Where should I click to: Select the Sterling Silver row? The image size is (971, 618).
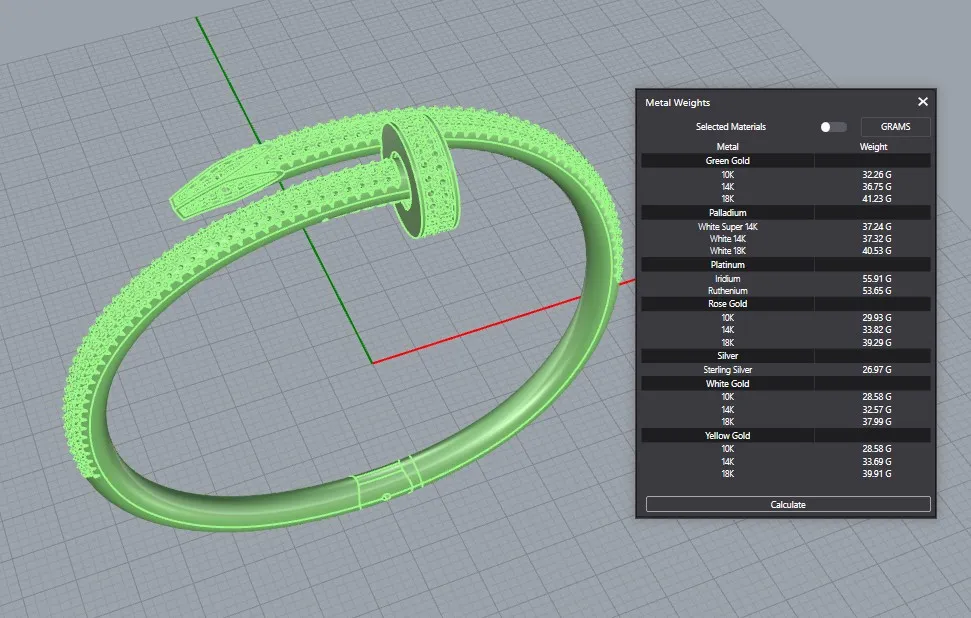[786, 370]
